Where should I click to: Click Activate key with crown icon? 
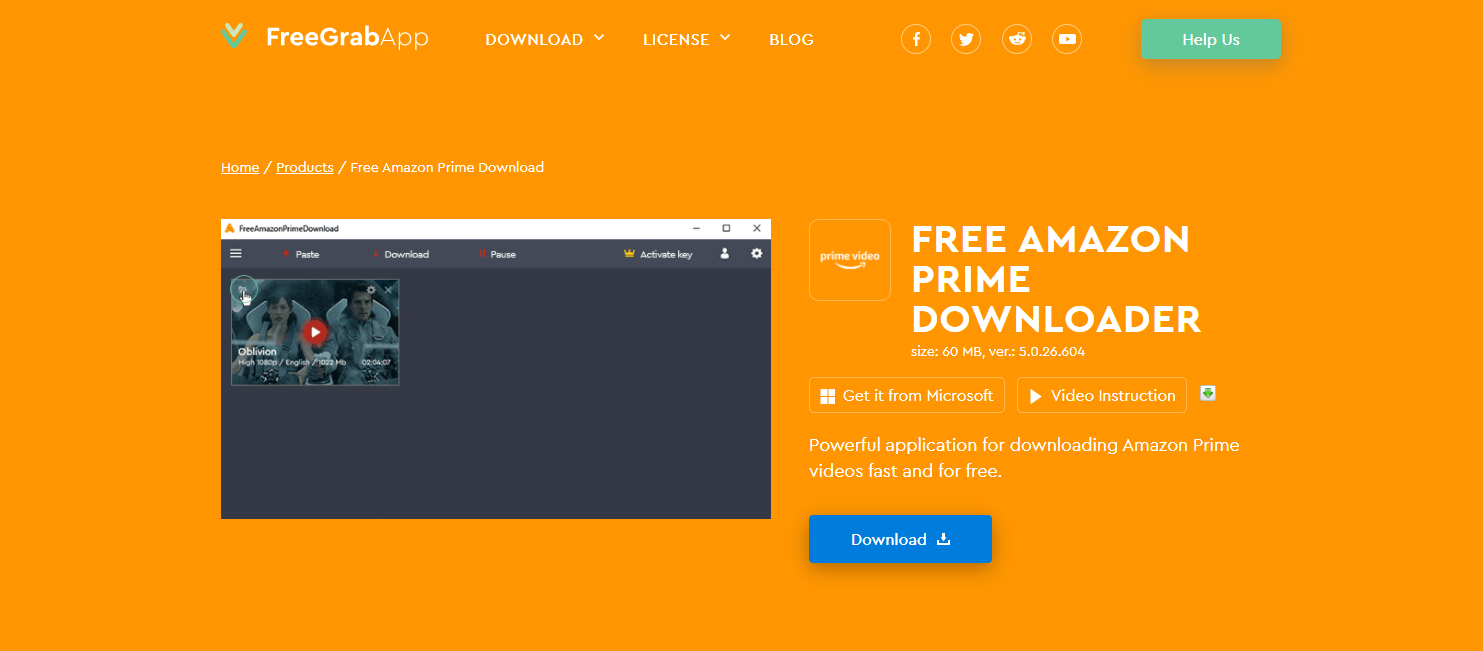(x=658, y=254)
